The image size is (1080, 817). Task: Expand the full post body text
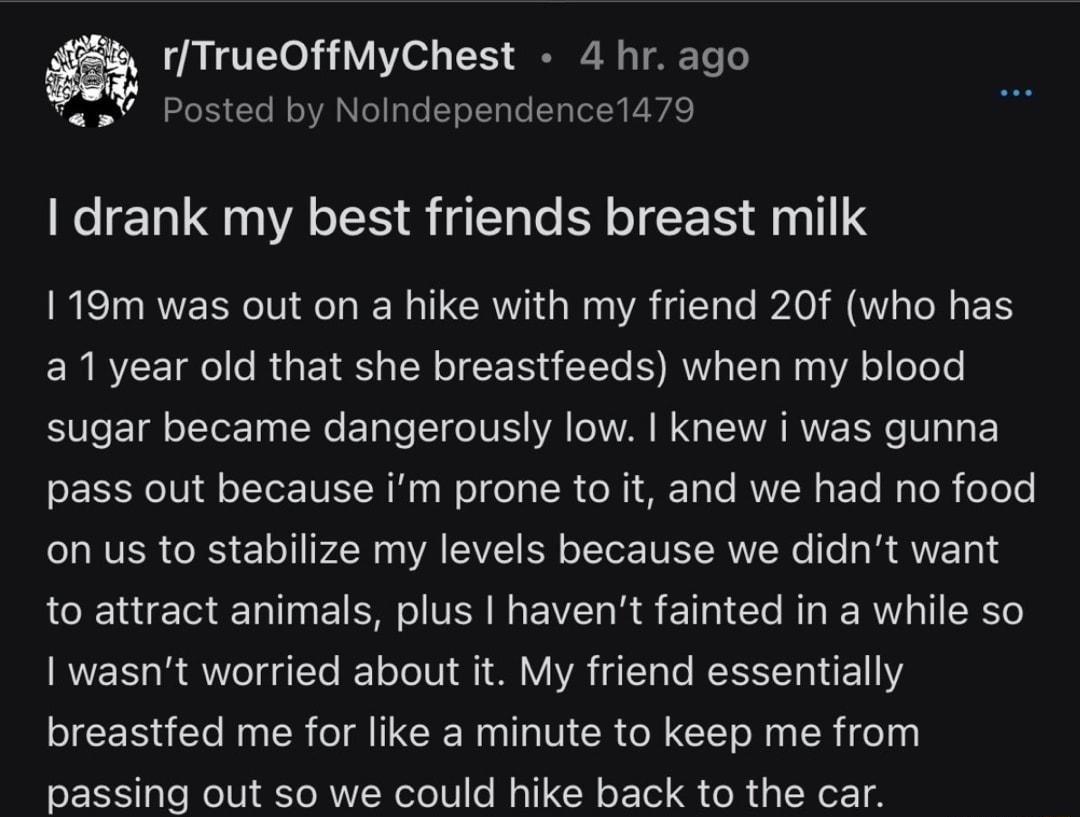[540, 550]
